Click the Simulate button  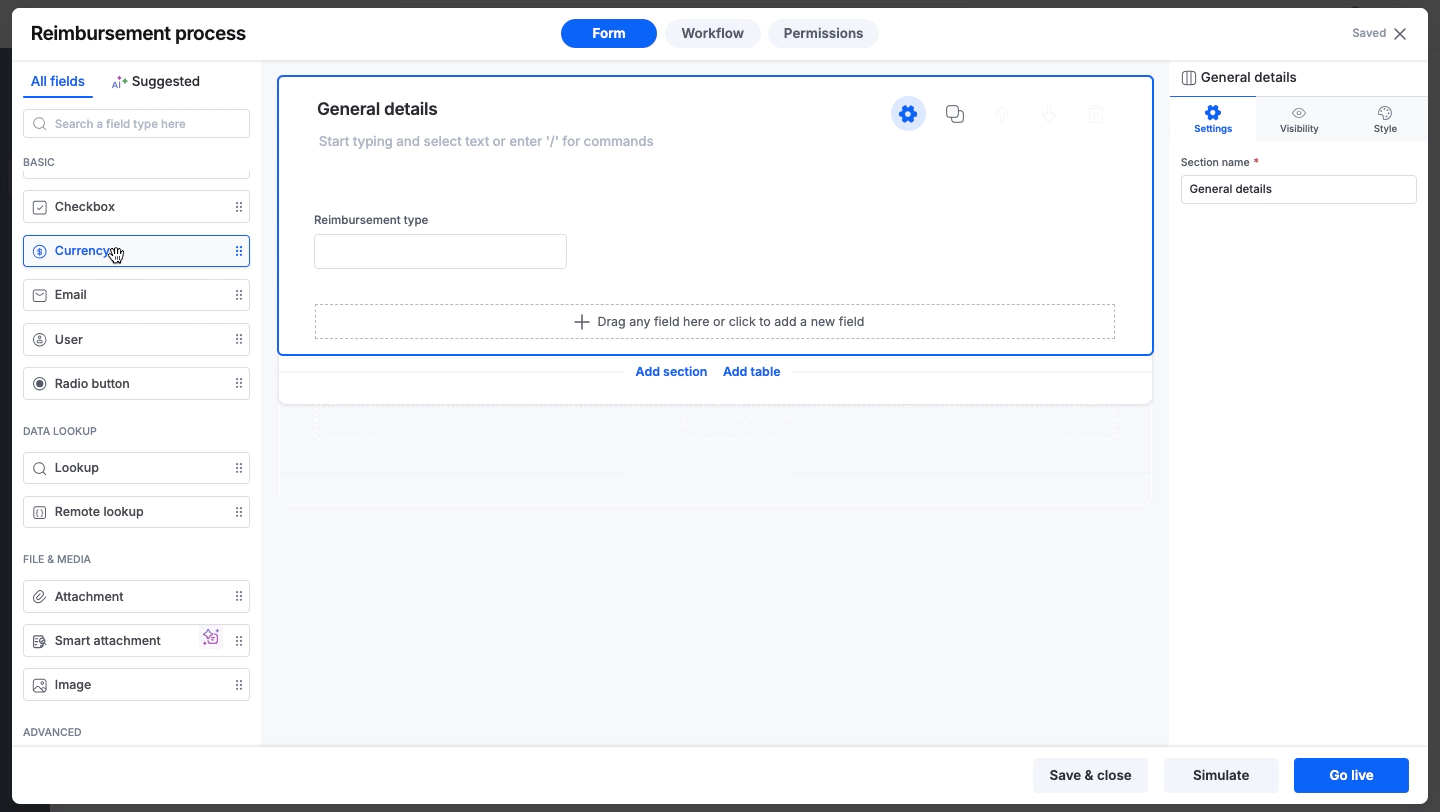[x=1221, y=775]
